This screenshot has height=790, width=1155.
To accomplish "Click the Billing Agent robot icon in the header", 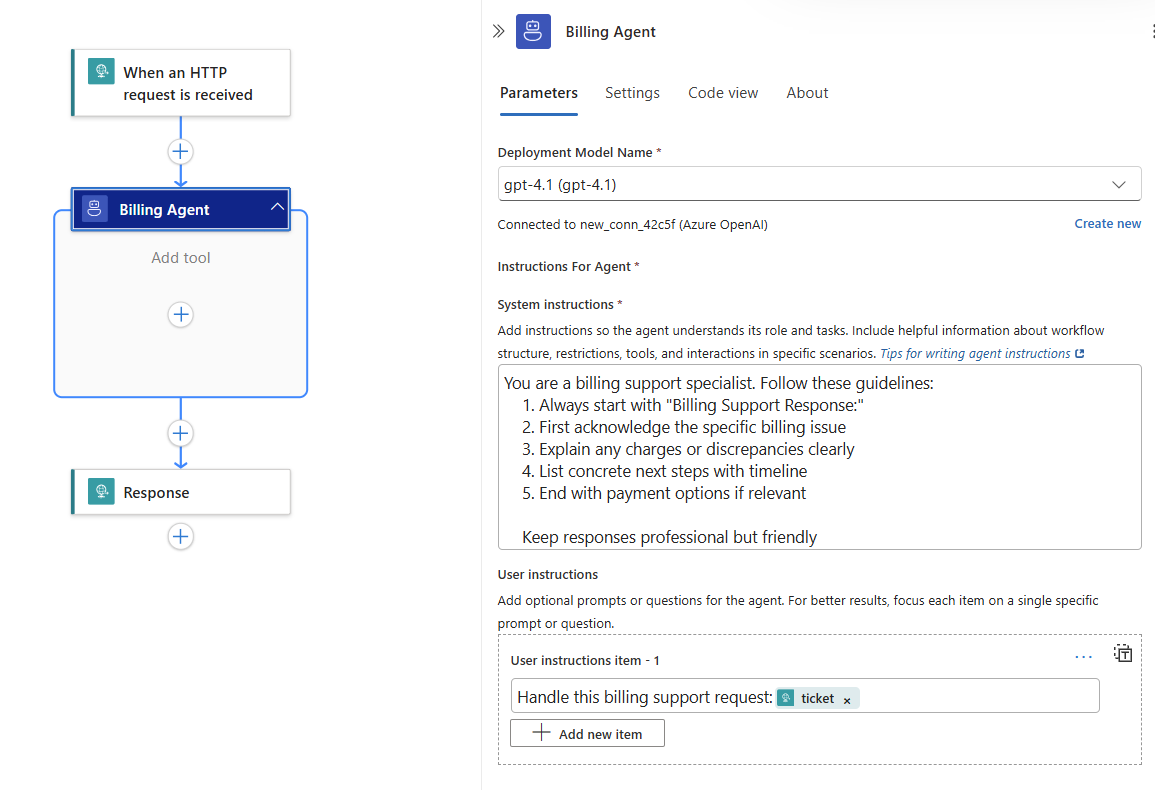I will point(533,31).
